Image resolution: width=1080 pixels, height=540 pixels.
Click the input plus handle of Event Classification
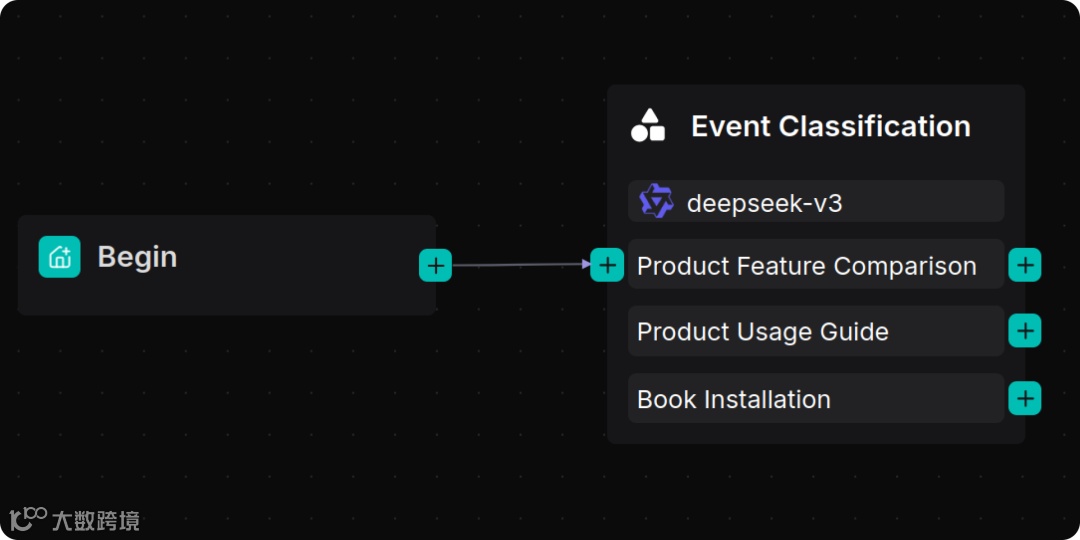tap(607, 265)
